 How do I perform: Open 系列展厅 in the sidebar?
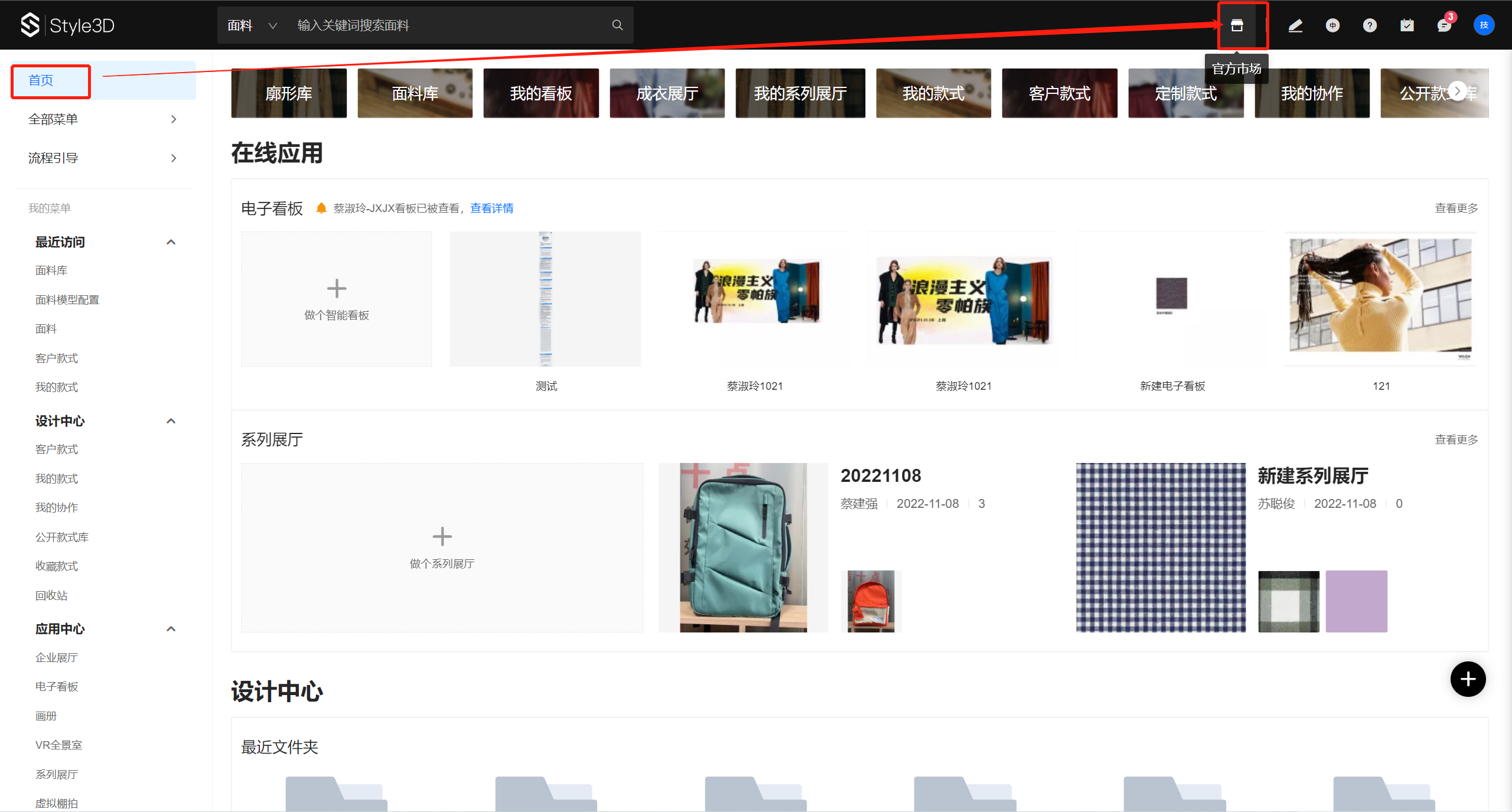[x=57, y=775]
